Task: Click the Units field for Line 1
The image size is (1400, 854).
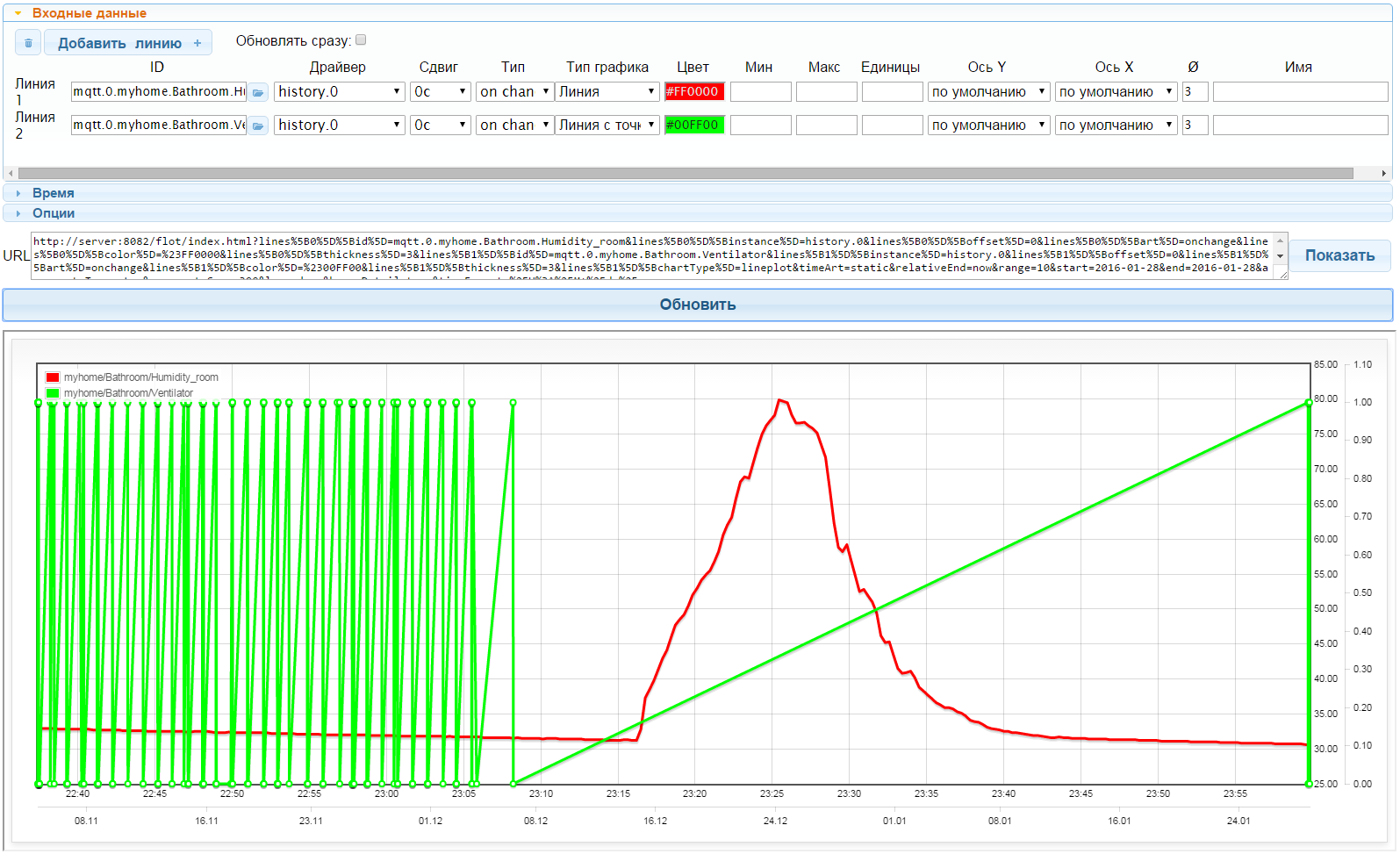Action: (x=892, y=91)
